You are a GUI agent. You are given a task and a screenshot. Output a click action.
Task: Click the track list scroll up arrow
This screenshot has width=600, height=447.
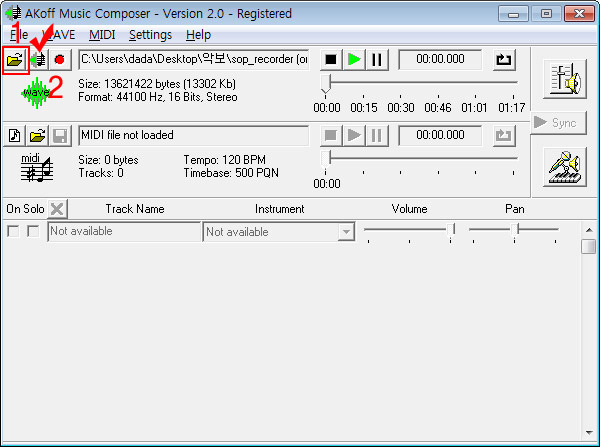589,230
